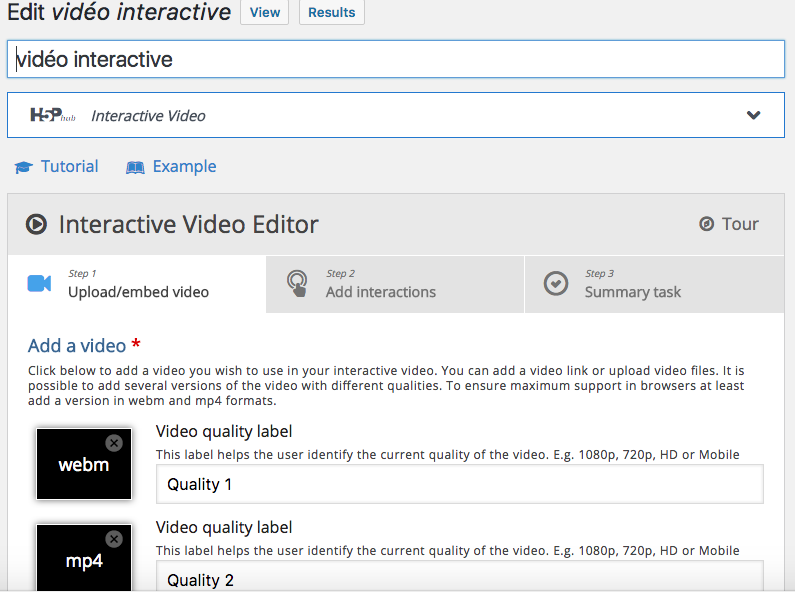Switch to Step 1 Upload/embed video tab
795x592 pixels.
(x=137, y=284)
